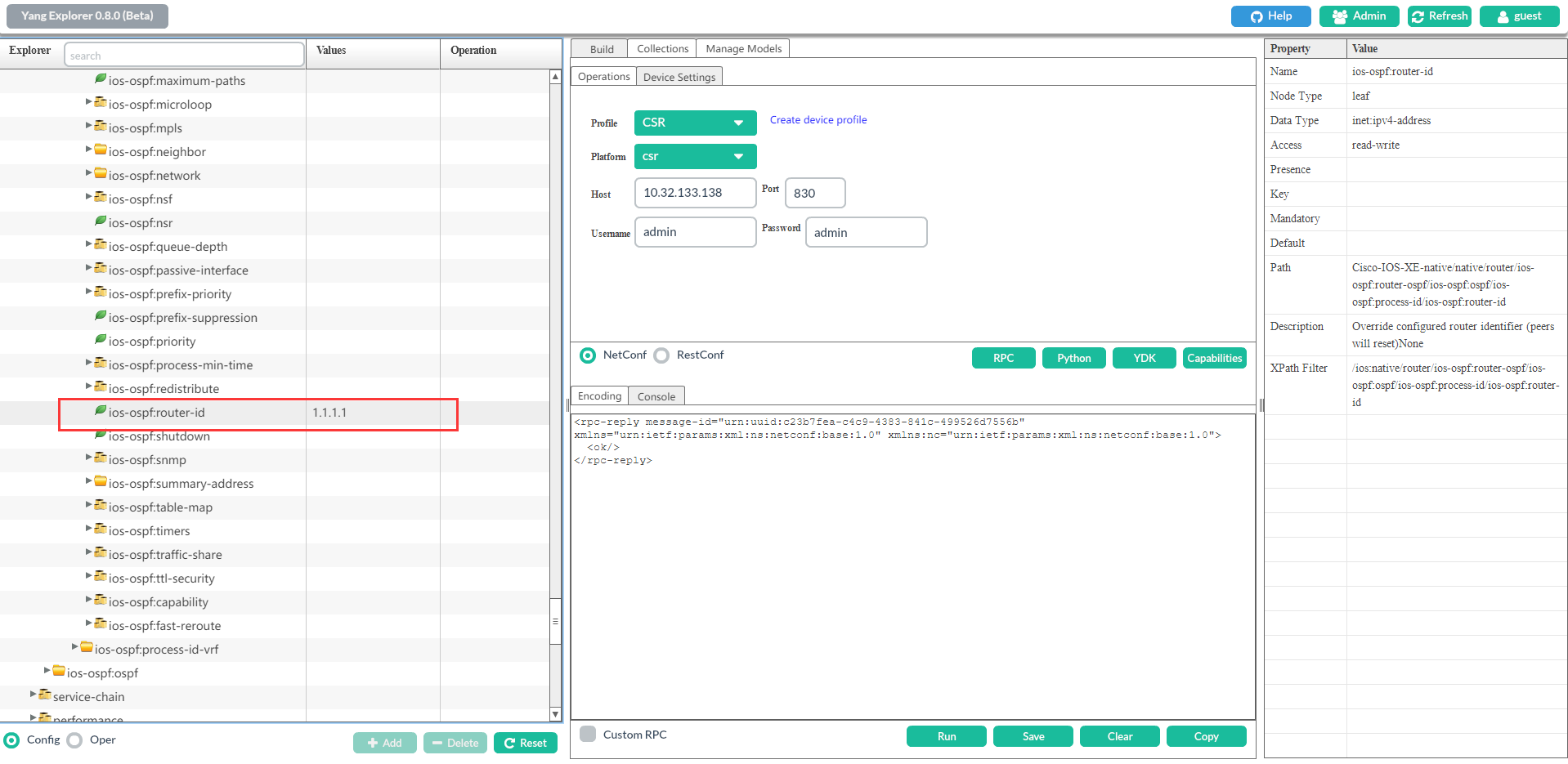
Task: Click the green leaf icon beside ios-ospf:router-id
Action: 101,412
